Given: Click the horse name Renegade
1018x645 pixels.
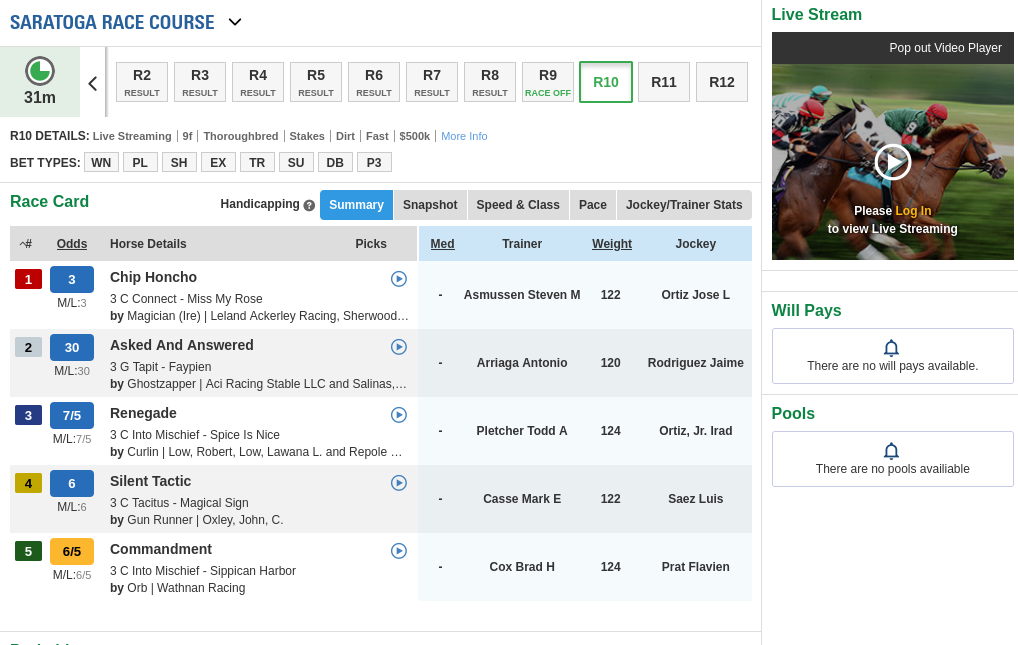Looking at the screenshot, I should click(x=143, y=414).
